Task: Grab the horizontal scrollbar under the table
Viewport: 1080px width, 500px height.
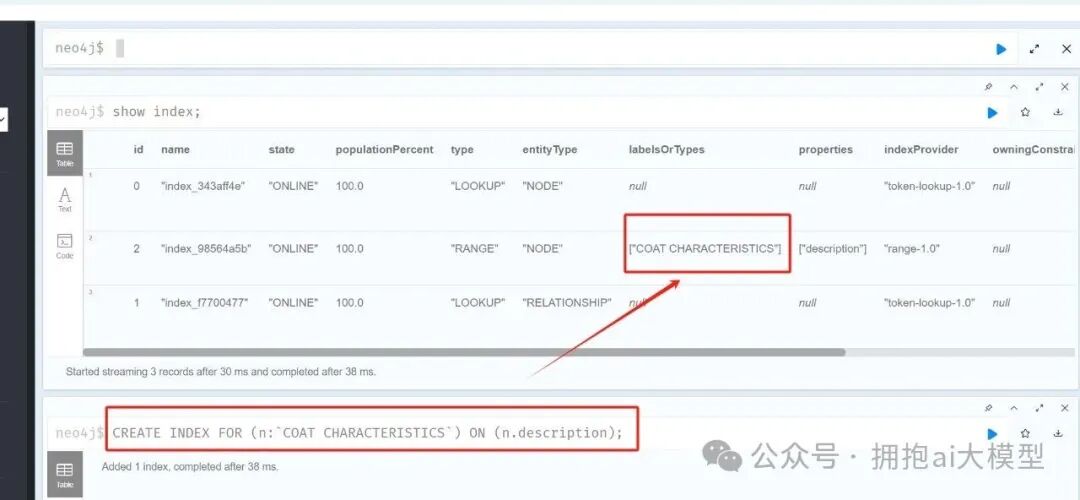Action: (x=464, y=352)
